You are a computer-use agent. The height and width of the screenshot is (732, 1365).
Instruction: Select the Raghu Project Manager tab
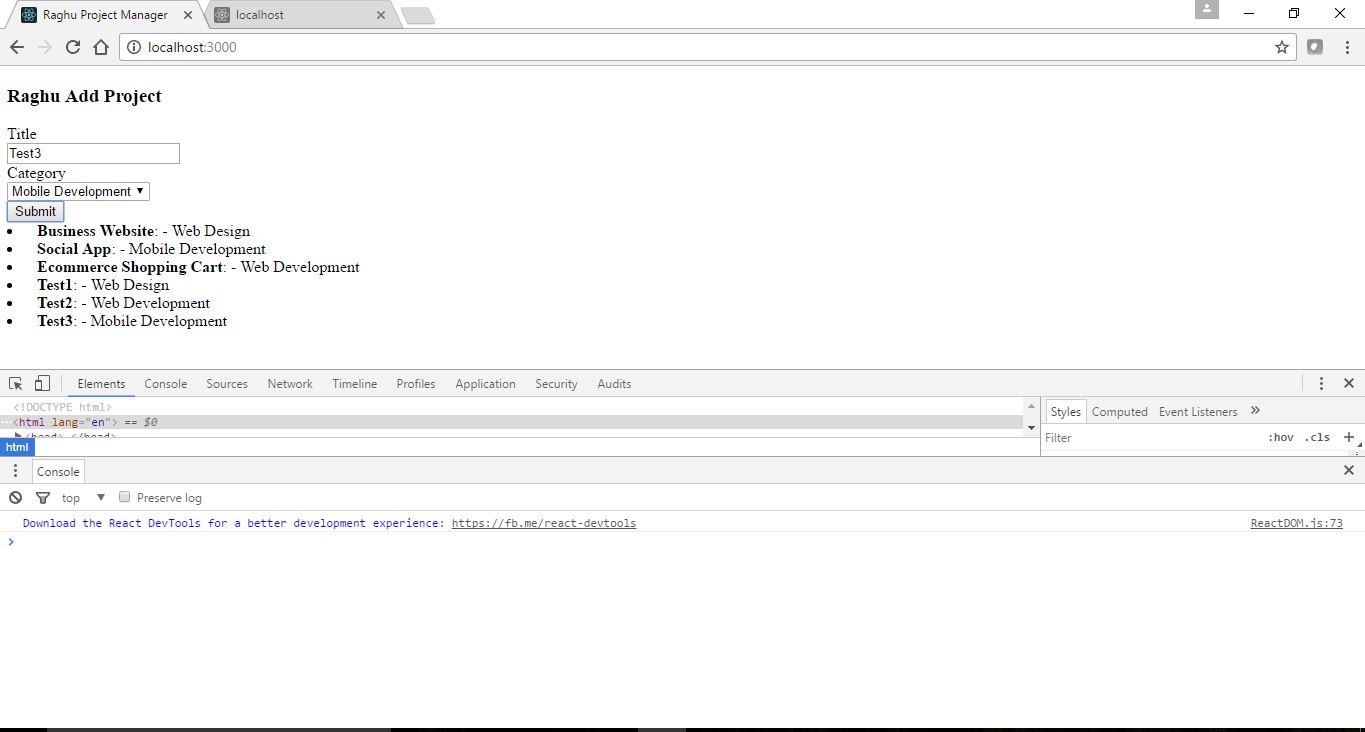click(x=104, y=15)
